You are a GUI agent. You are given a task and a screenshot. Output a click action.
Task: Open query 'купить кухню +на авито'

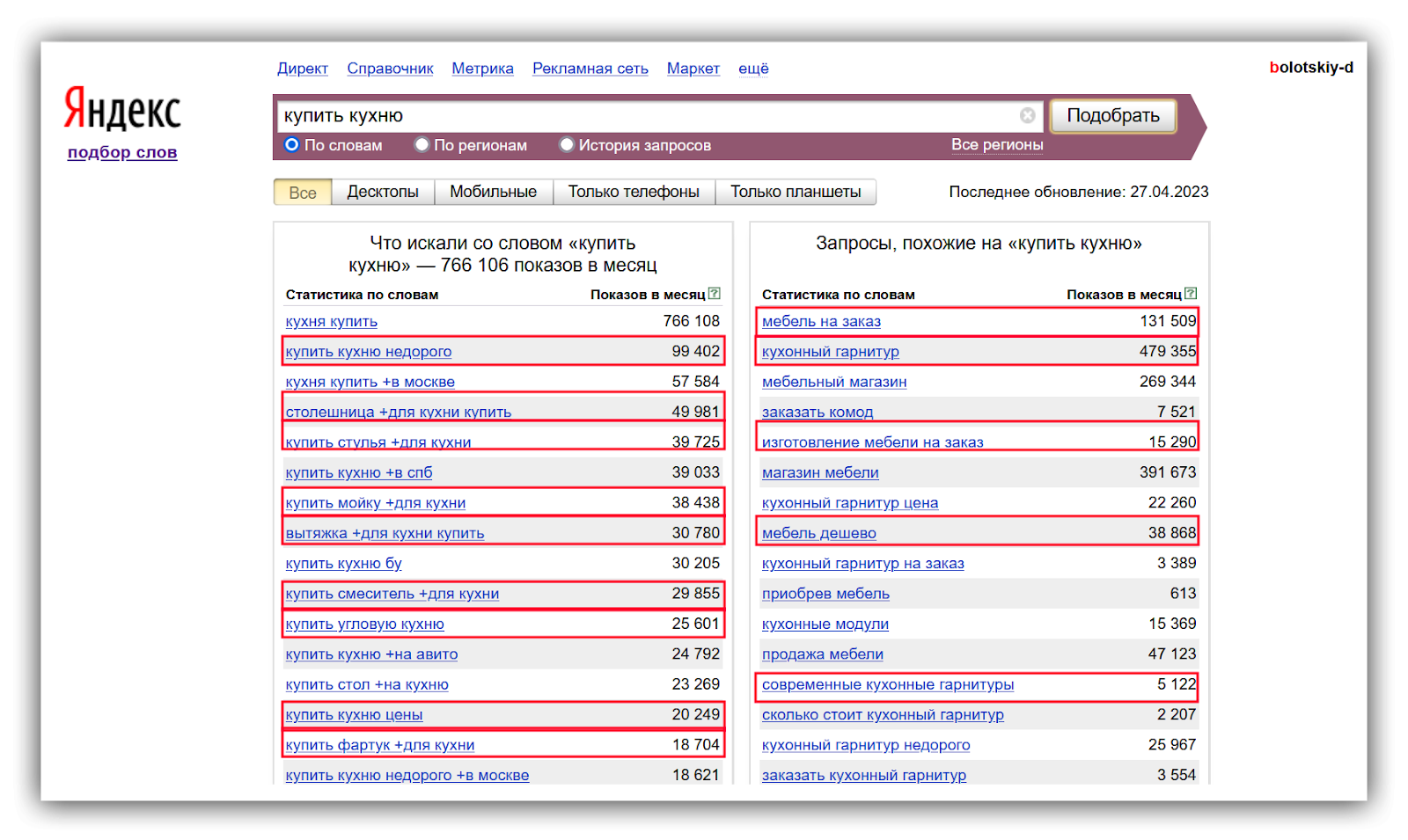click(x=372, y=654)
